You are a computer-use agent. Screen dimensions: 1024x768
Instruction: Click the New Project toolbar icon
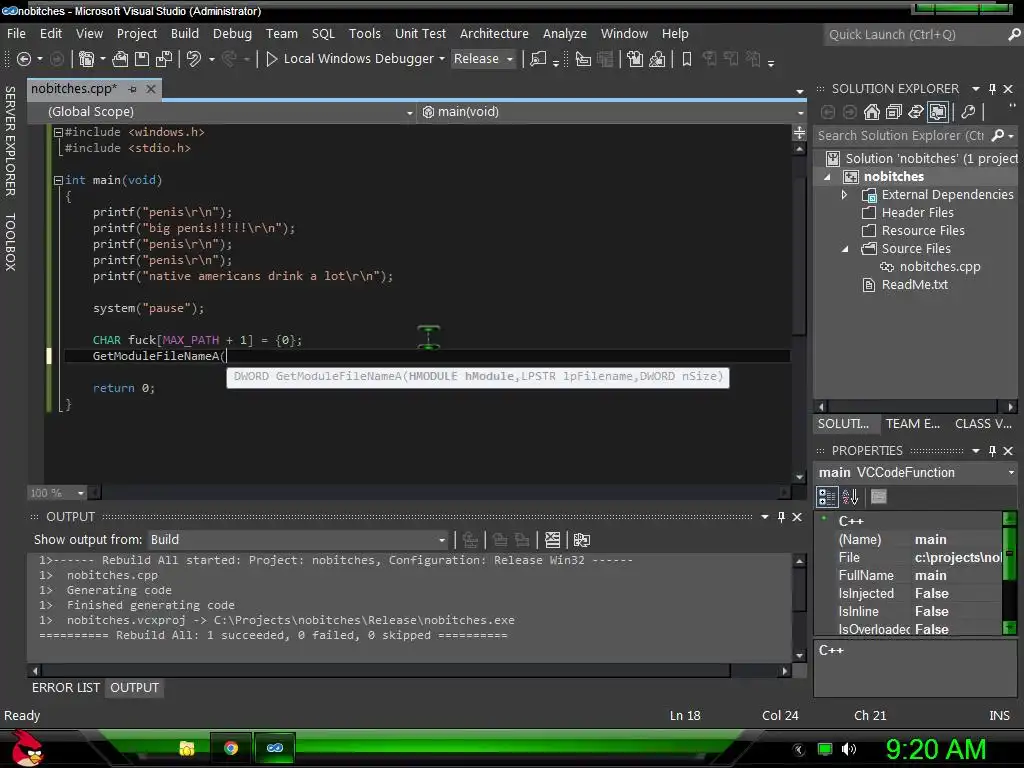pos(86,59)
